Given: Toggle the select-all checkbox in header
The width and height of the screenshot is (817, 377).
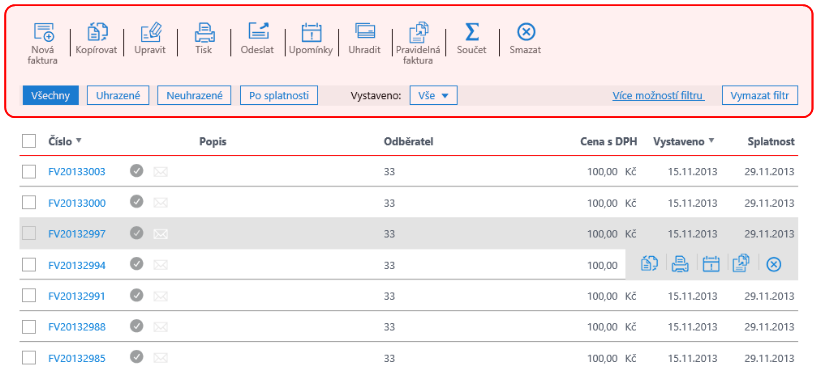Looking at the screenshot, I should [x=29, y=141].
